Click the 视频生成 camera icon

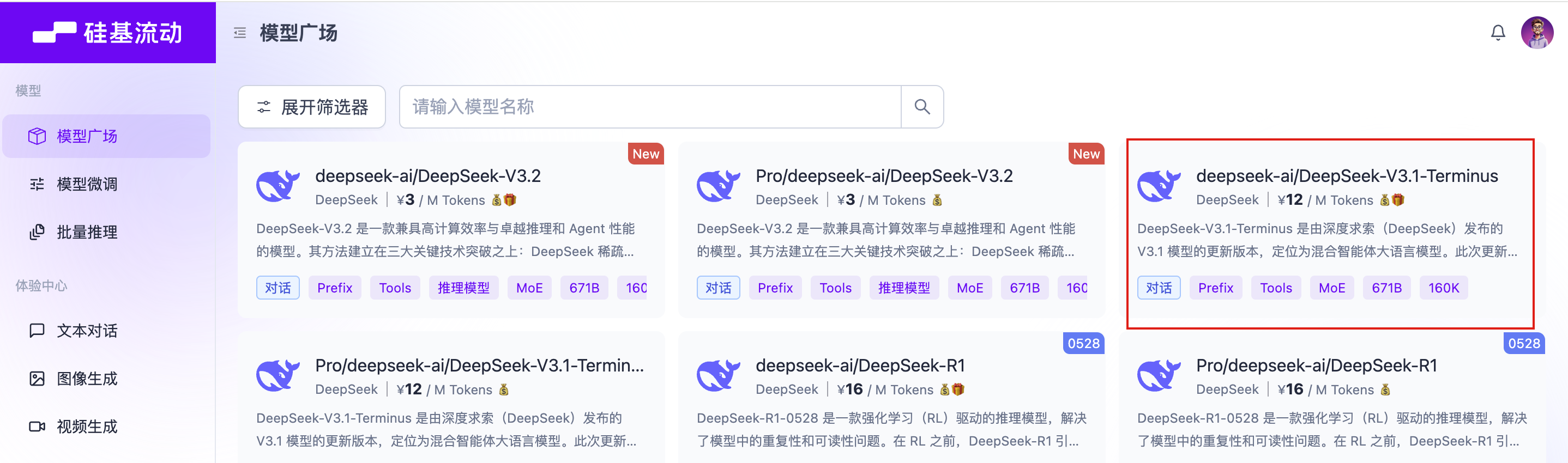coord(37,427)
